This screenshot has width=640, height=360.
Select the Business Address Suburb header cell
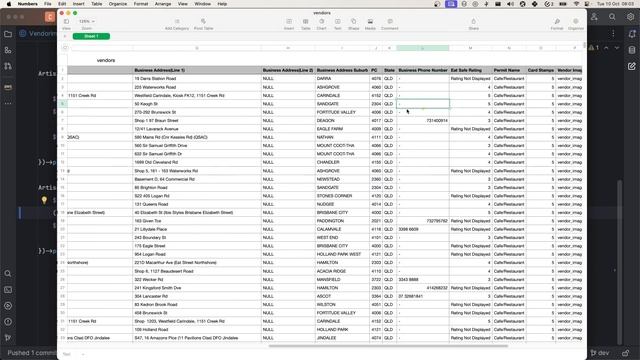[342, 70]
